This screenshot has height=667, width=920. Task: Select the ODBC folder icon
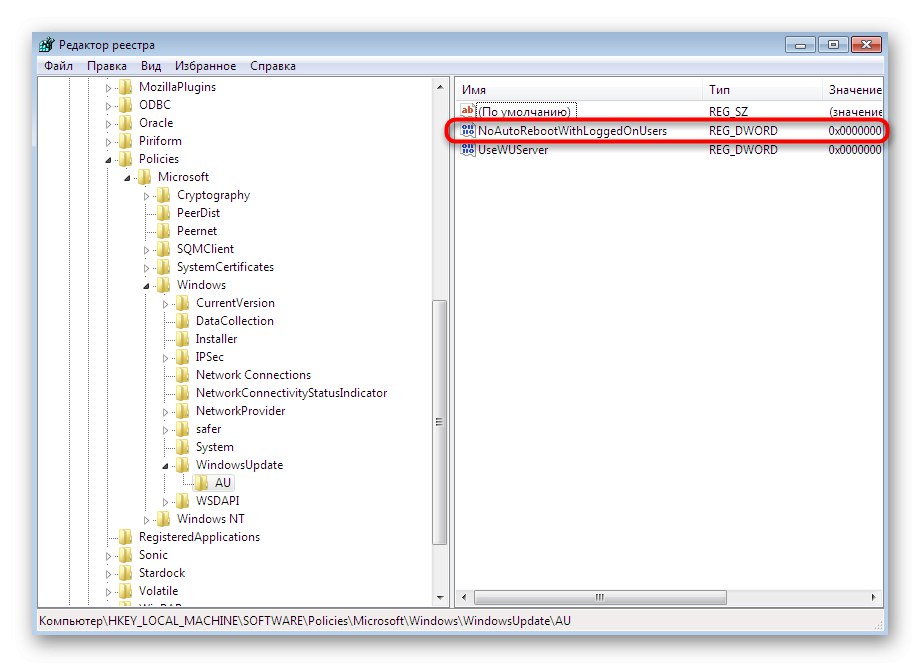126,105
